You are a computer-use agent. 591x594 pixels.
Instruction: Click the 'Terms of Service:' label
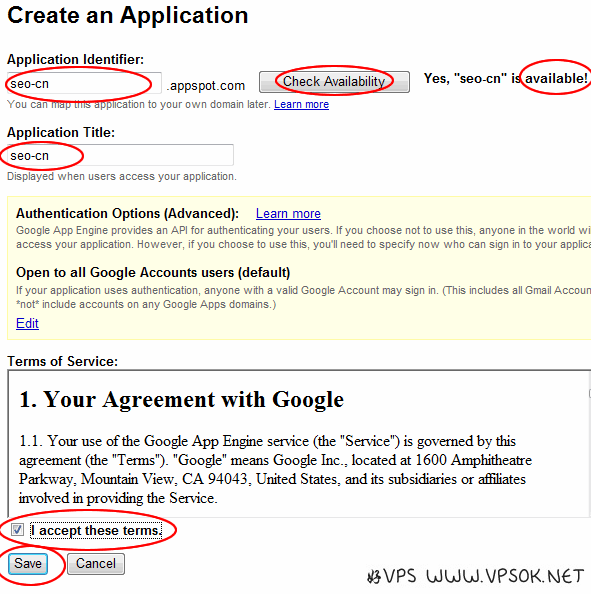pyautogui.click(x=63, y=361)
